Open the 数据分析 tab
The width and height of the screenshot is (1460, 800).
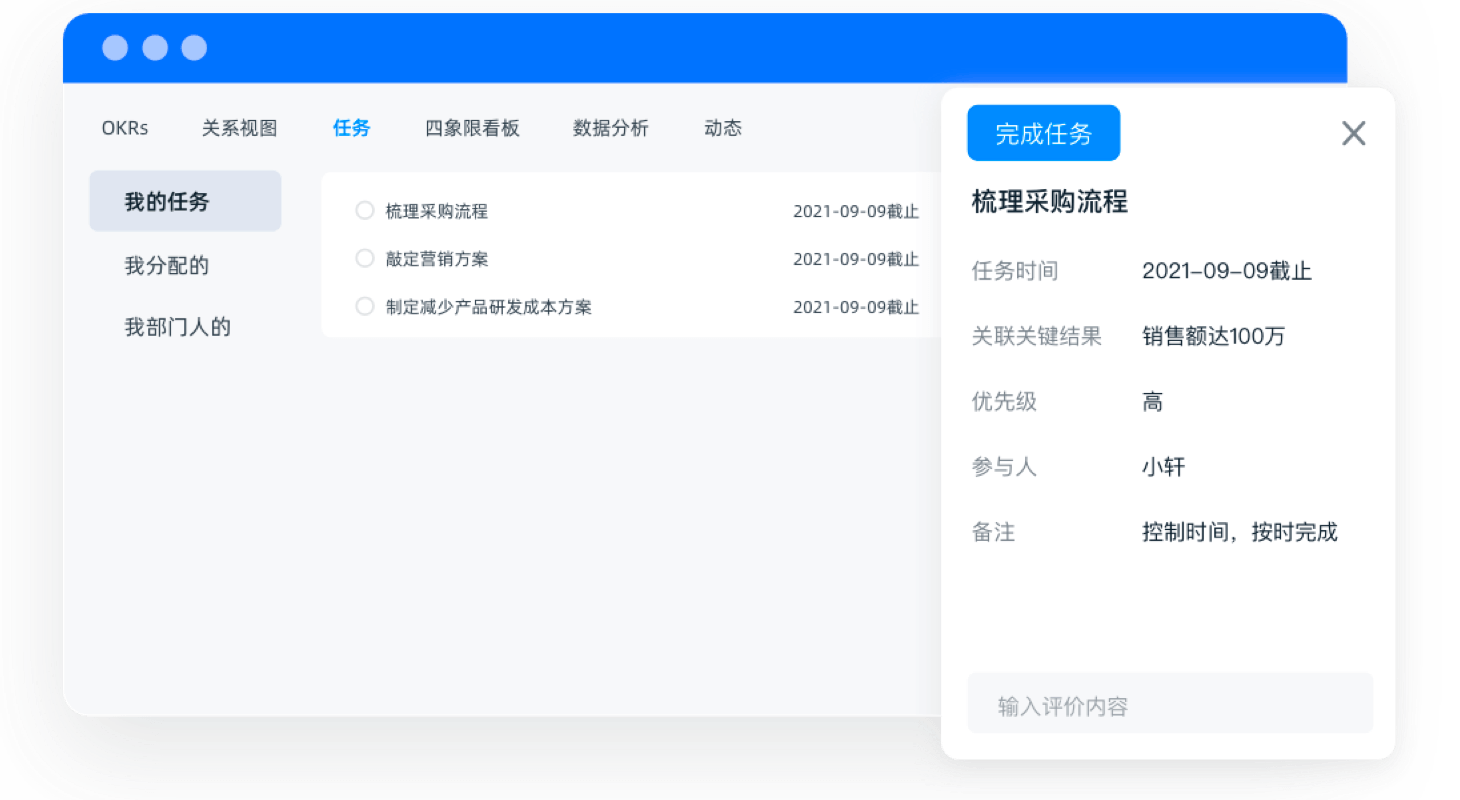pos(610,128)
